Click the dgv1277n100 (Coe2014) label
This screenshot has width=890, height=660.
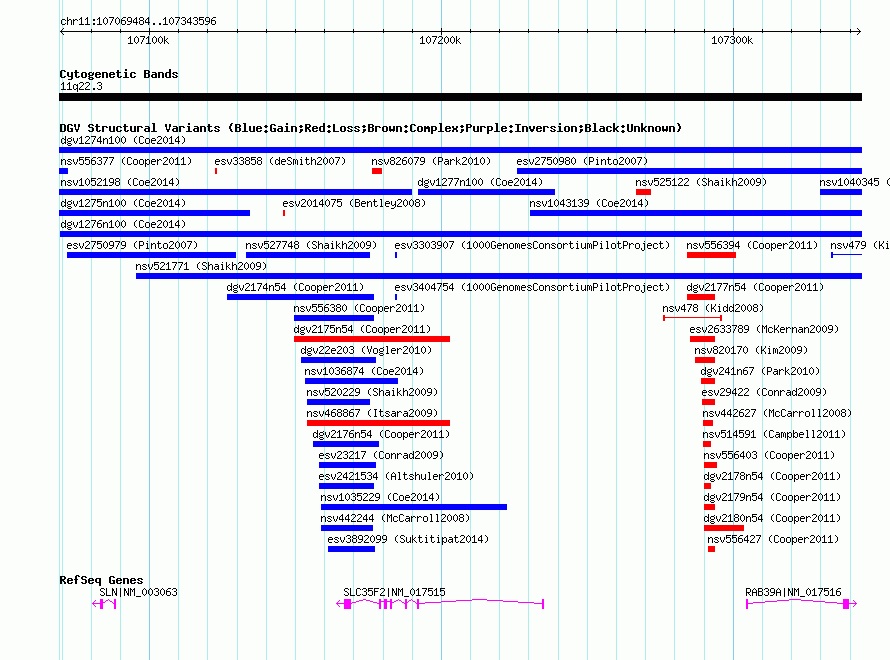pos(480,182)
